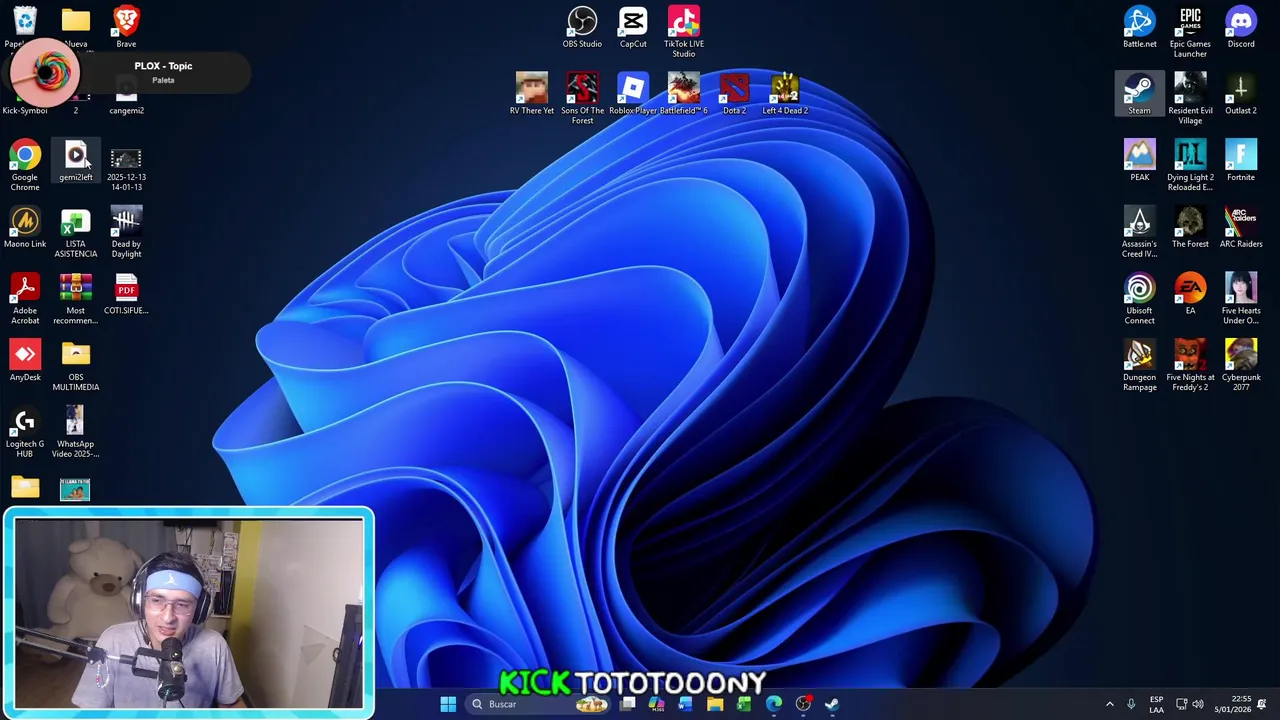Launch Resident Evil Village shortcut
Screen dimensions: 1280x720
1190,99
